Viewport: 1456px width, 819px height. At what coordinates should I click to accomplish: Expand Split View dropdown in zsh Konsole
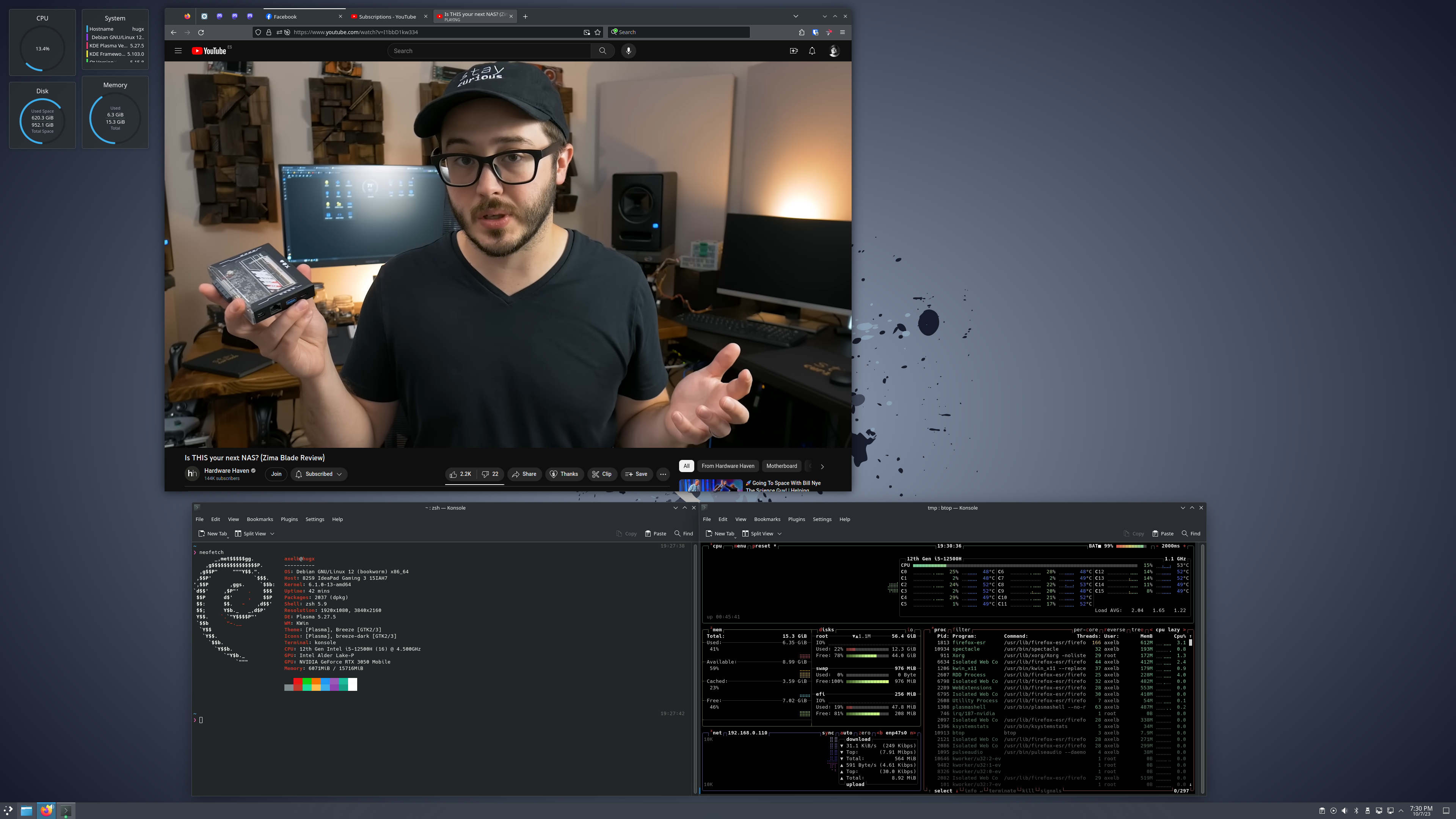272,533
